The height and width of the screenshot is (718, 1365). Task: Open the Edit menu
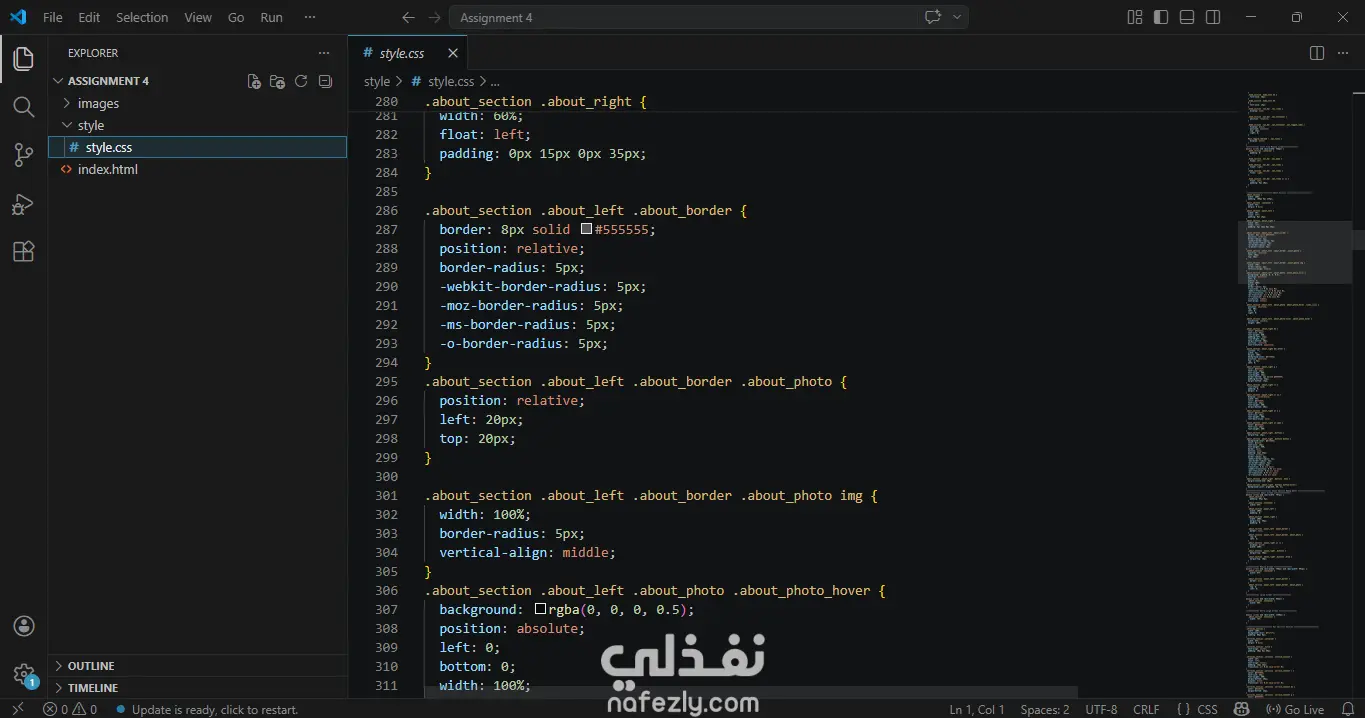pos(89,17)
